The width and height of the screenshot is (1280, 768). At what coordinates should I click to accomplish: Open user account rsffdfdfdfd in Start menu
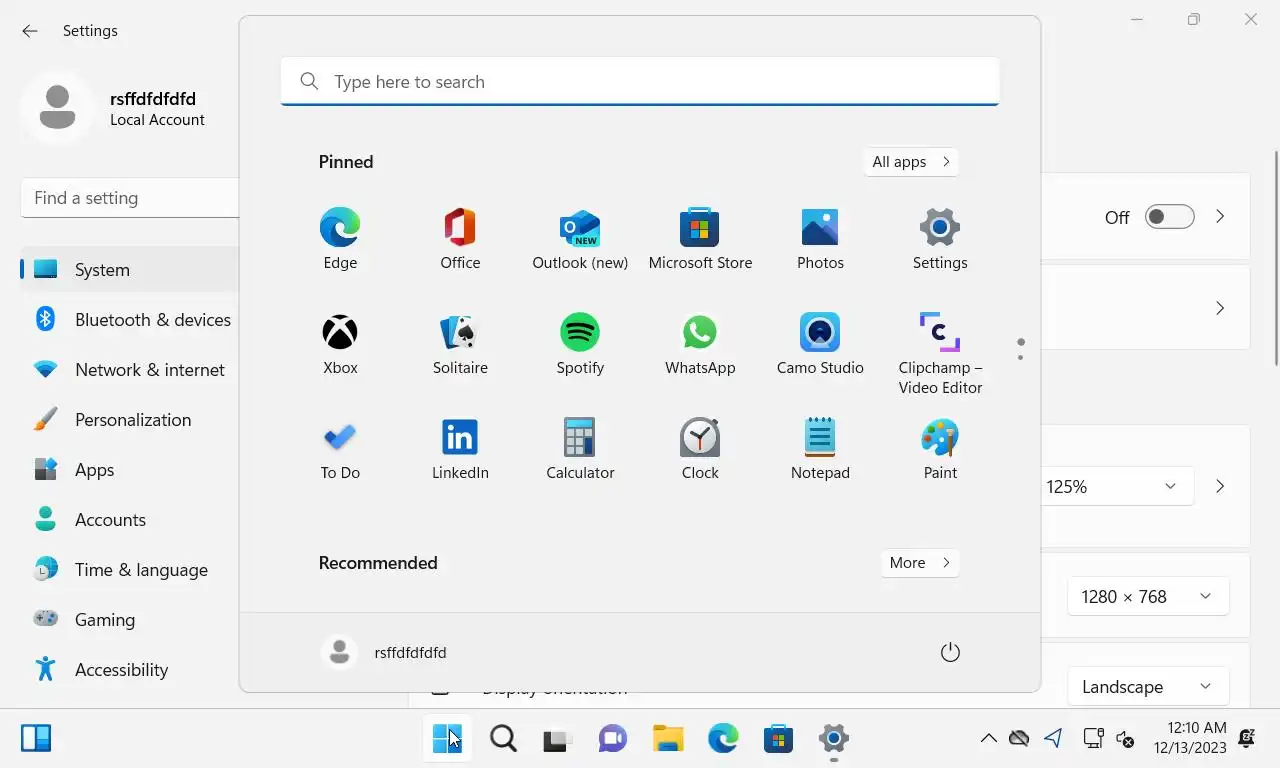[x=385, y=653]
